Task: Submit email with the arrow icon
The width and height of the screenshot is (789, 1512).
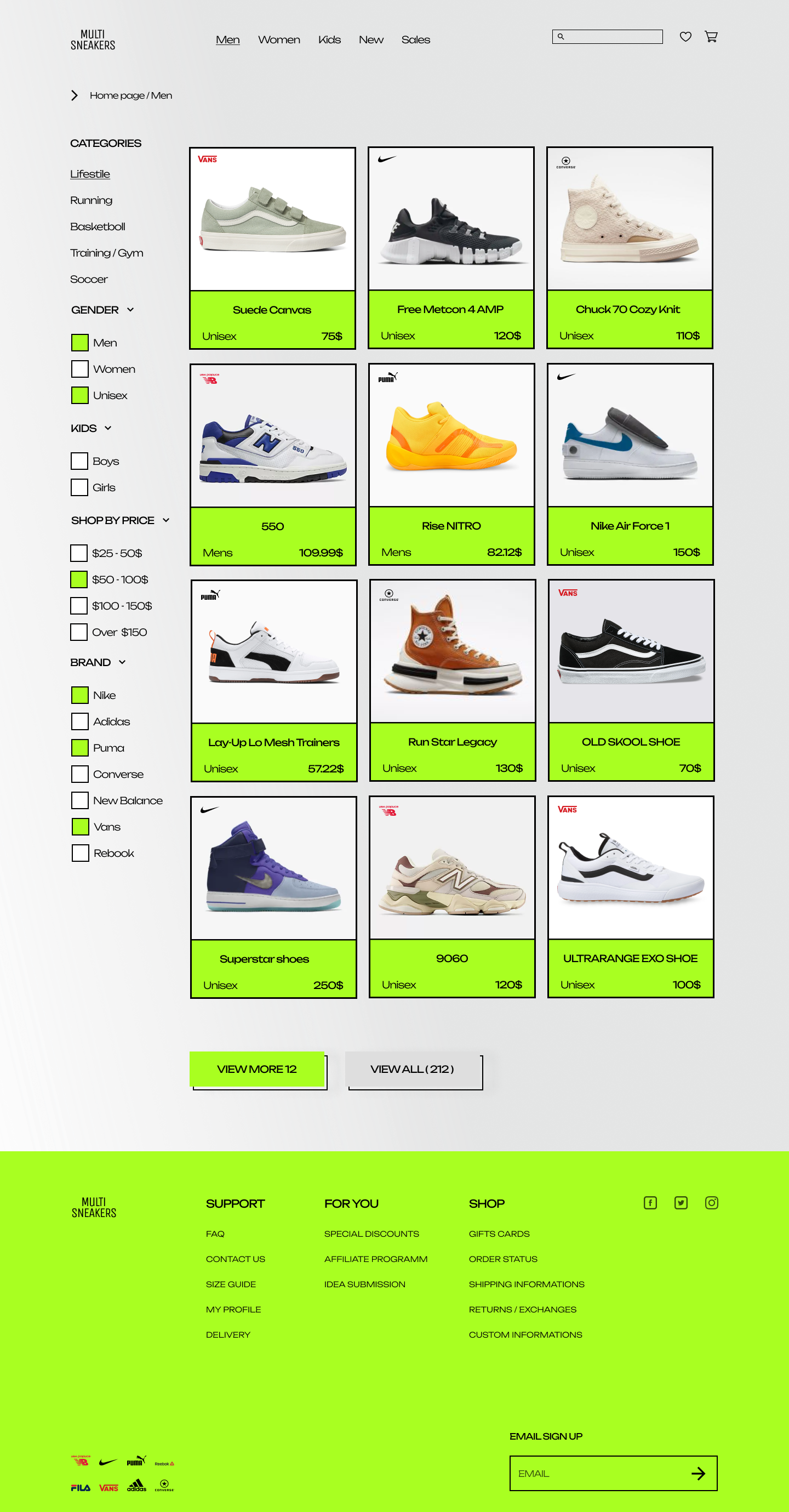Action: coord(698,1473)
